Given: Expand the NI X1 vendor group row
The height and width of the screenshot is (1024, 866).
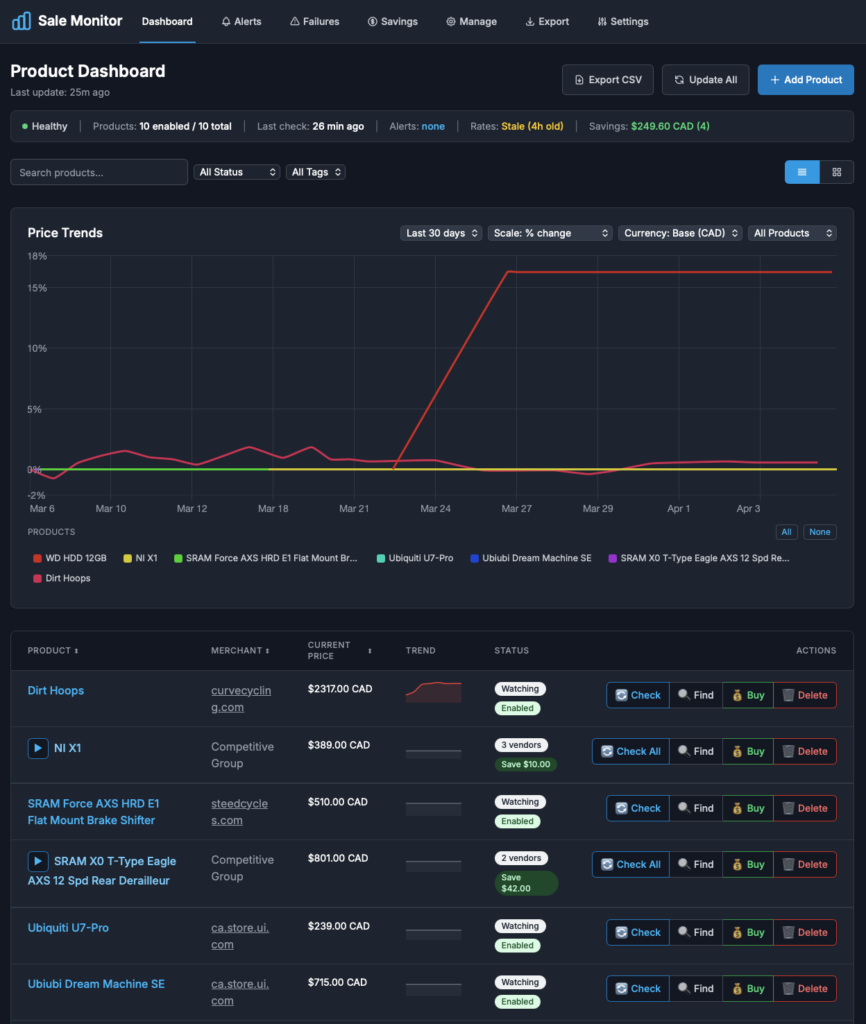Looking at the screenshot, I should pyautogui.click(x=38, y=747).
